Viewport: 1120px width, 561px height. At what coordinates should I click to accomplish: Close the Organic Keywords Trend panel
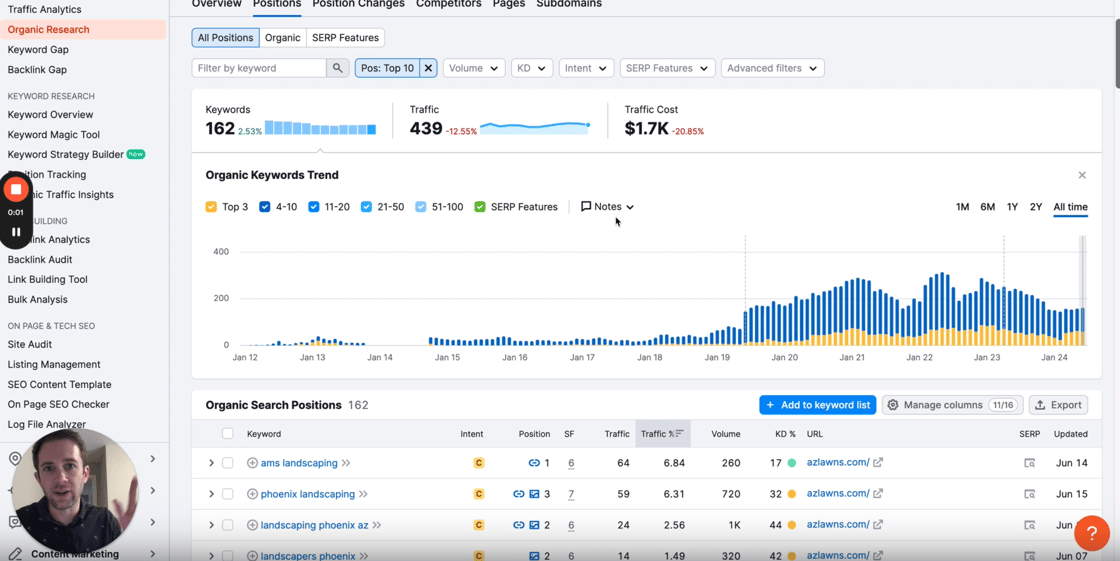pos(1082,175)
